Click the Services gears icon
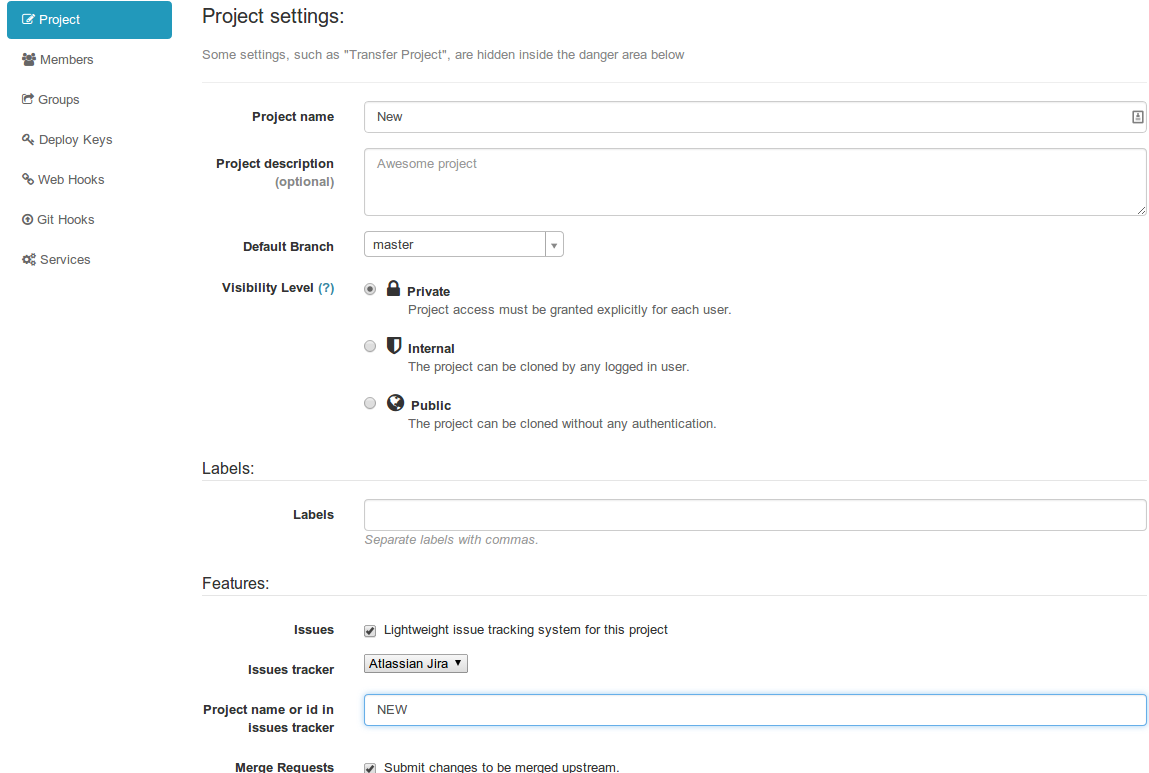The image size is (1149, 773). click(28, 259)
